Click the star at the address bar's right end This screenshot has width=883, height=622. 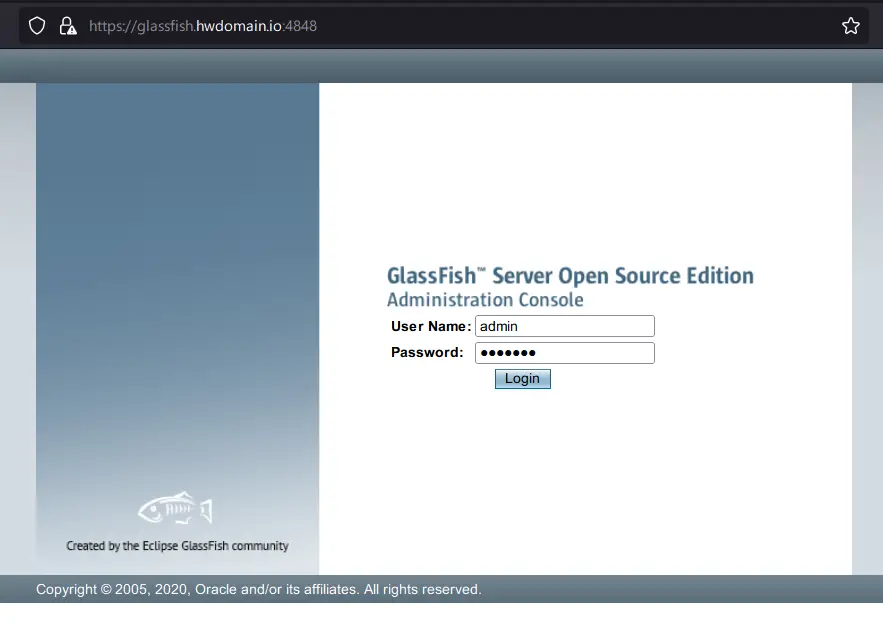[851, 25]
